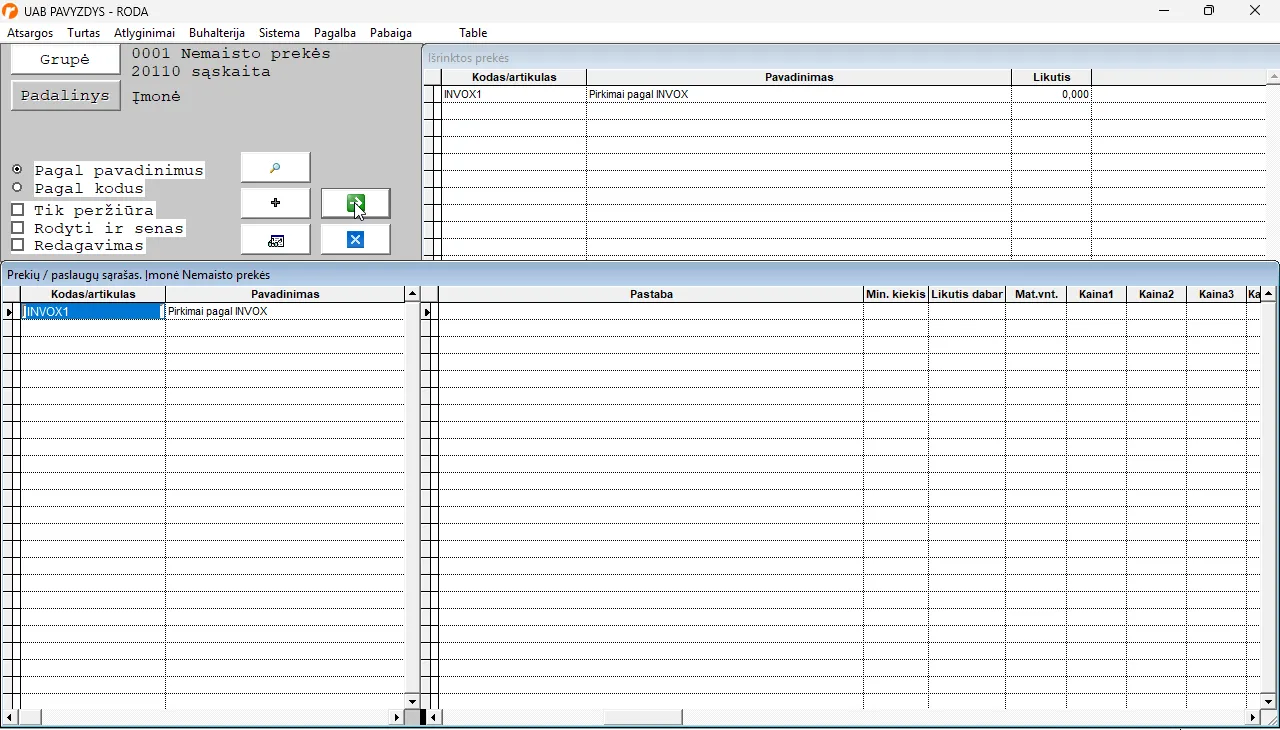Screen dimensions: 1280x730
Task: Click the plus icon to add an item
Action: coord(276,203)
